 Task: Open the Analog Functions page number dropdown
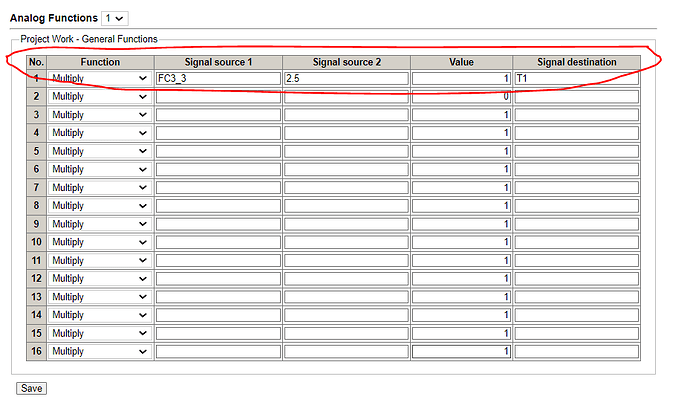114,18
